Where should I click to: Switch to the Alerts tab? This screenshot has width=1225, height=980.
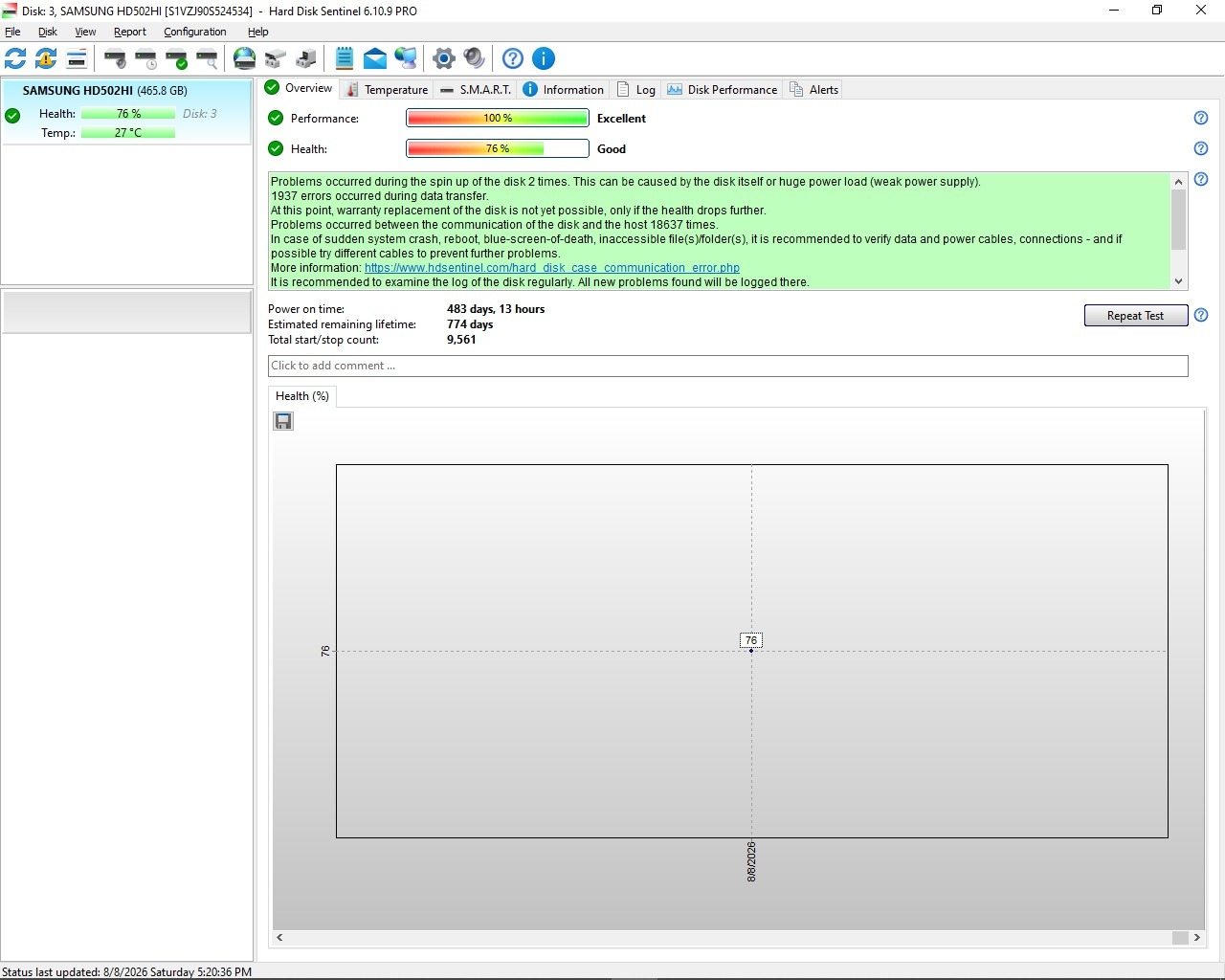pos(814,90)
